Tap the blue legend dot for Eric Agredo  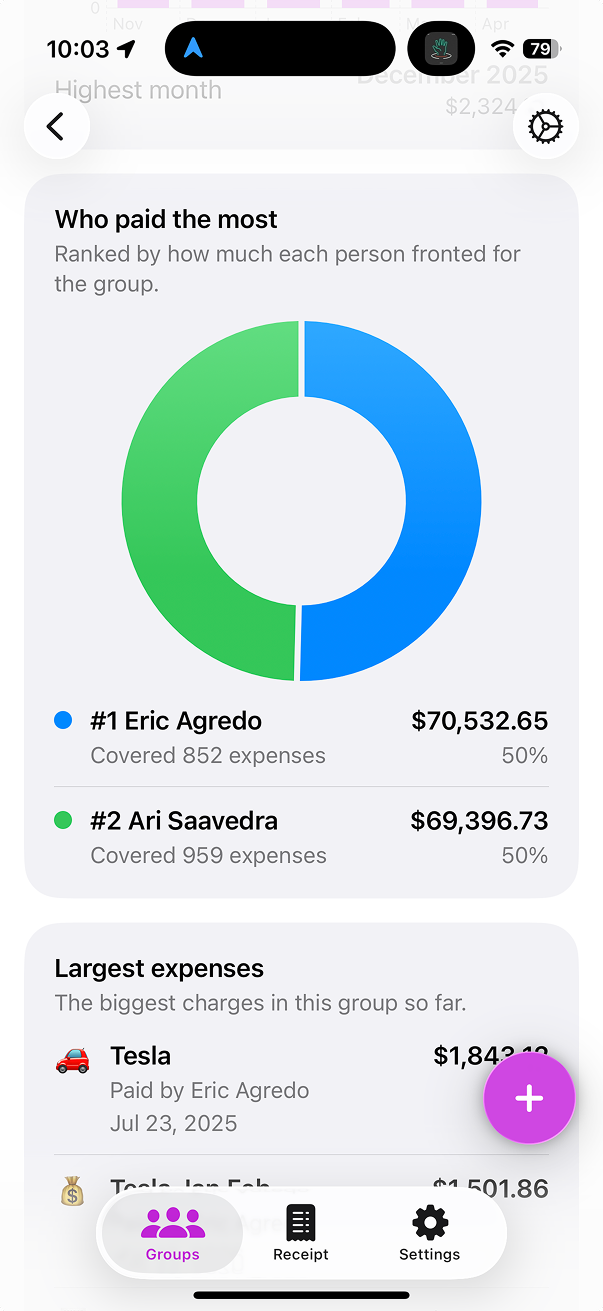tap(63, 720)
